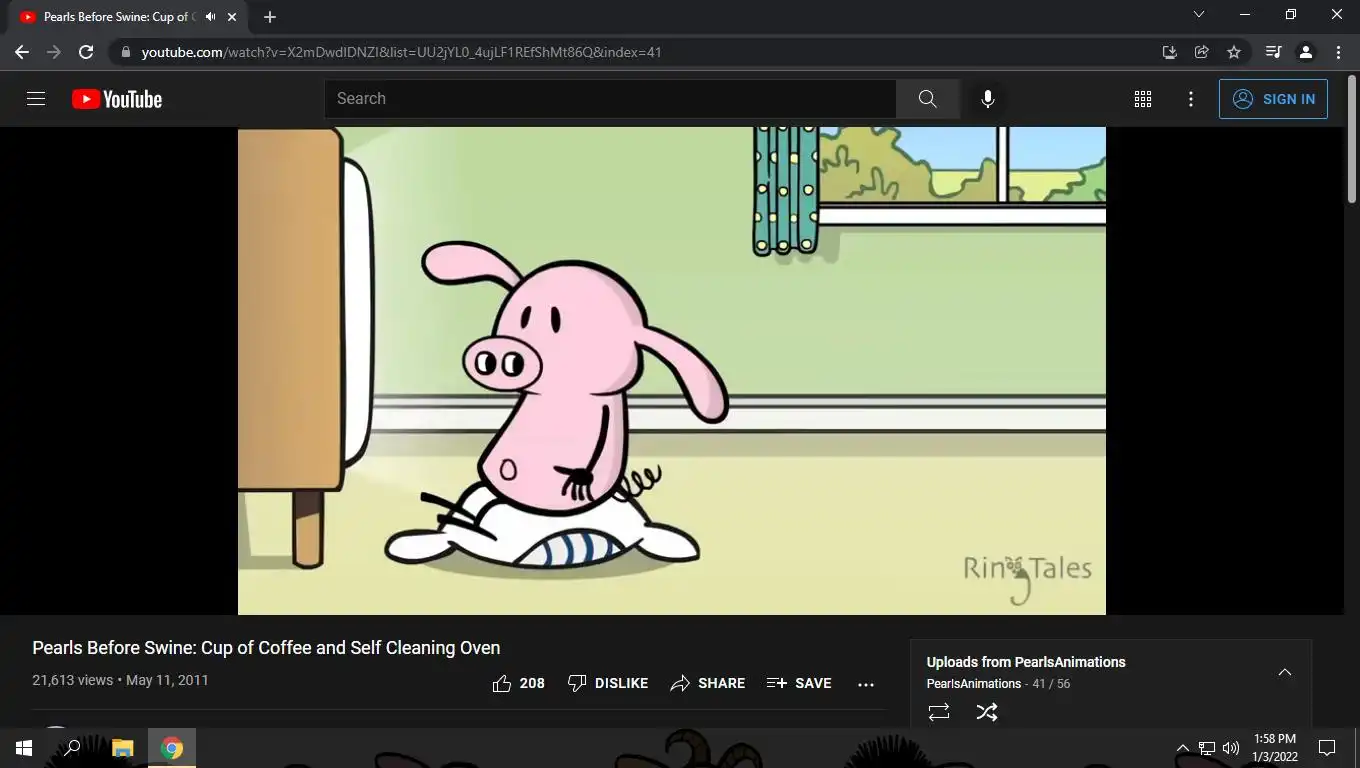Image resolution: width=1360 pixels, height=768 pixels.
Task: Open volume control in tray
Action: pyautogui.click(x=1231, y=748)
